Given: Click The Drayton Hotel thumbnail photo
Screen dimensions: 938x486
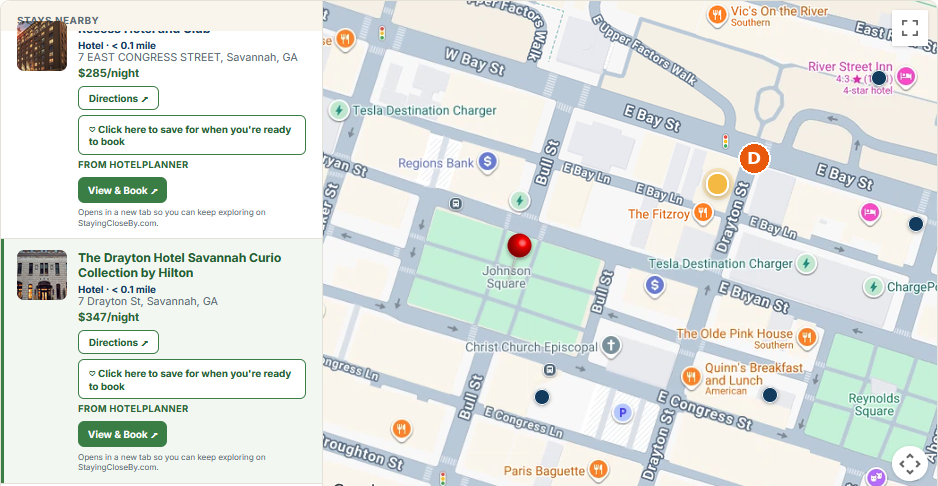Looking at the screenshot, I should tap(42, 275).
